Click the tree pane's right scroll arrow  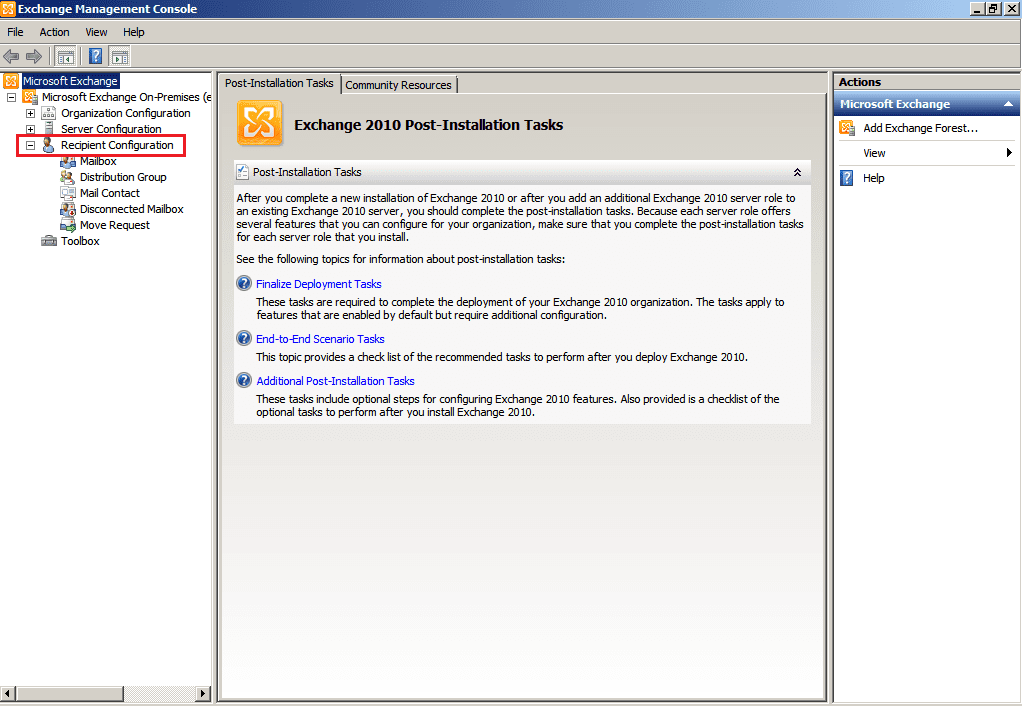(204, 693)
